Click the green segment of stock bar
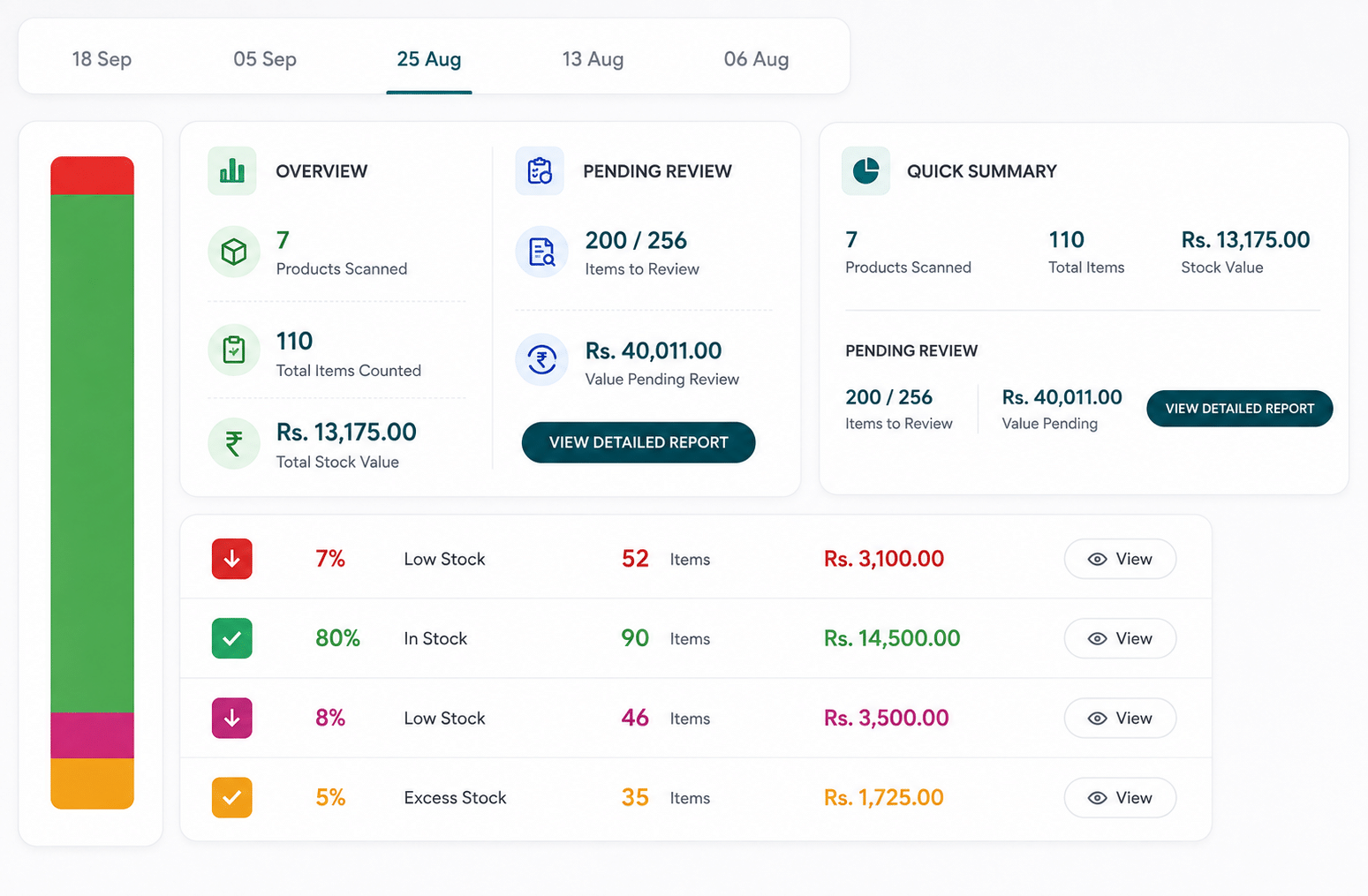 pos(92,454)
